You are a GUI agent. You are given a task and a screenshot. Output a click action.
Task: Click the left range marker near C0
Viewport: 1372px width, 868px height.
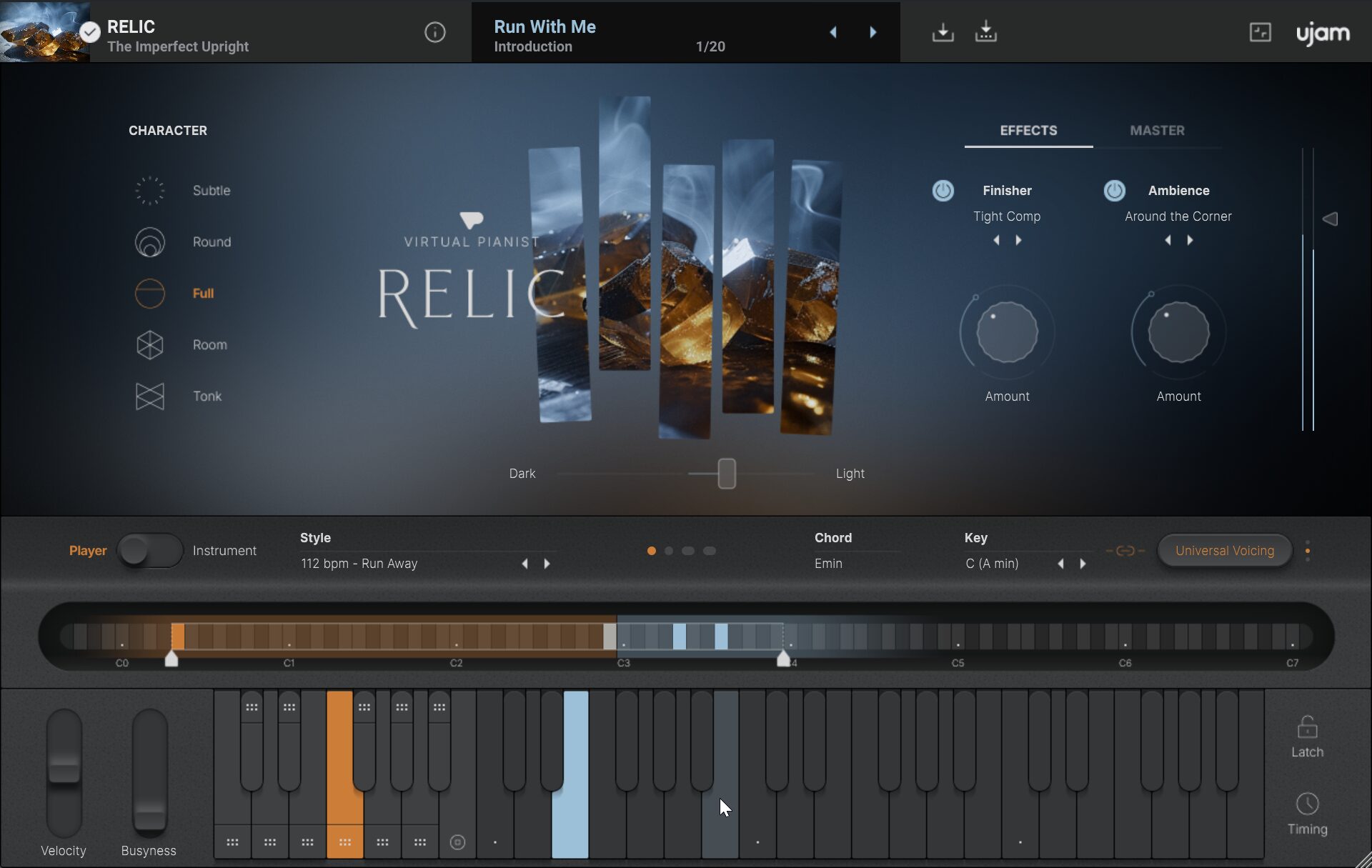tap(171, 658)
